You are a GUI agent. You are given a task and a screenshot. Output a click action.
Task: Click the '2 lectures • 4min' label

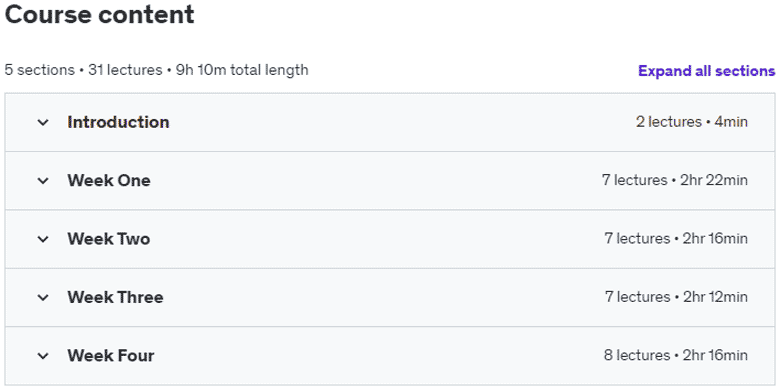(x=691, y=122)
